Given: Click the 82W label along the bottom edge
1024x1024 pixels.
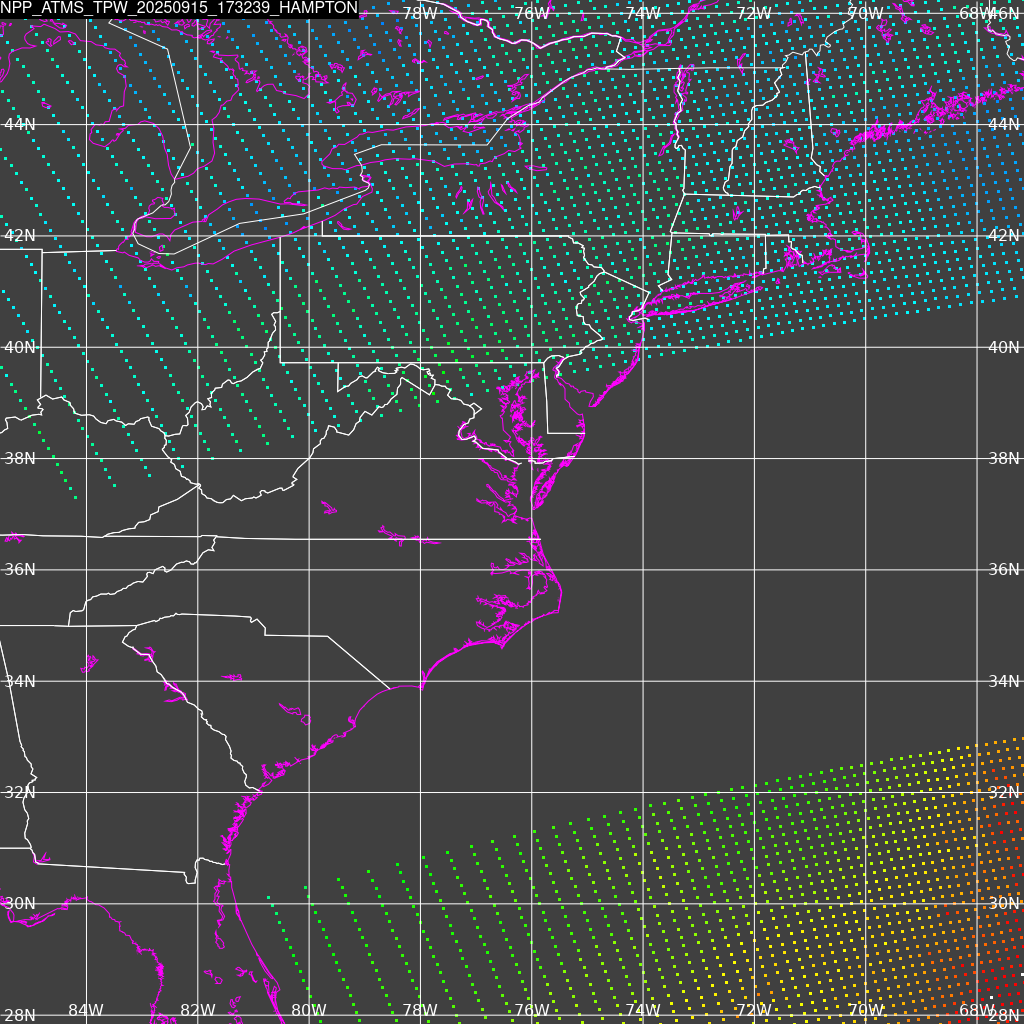Looking at the screenshot, I should pos(198,1010).
